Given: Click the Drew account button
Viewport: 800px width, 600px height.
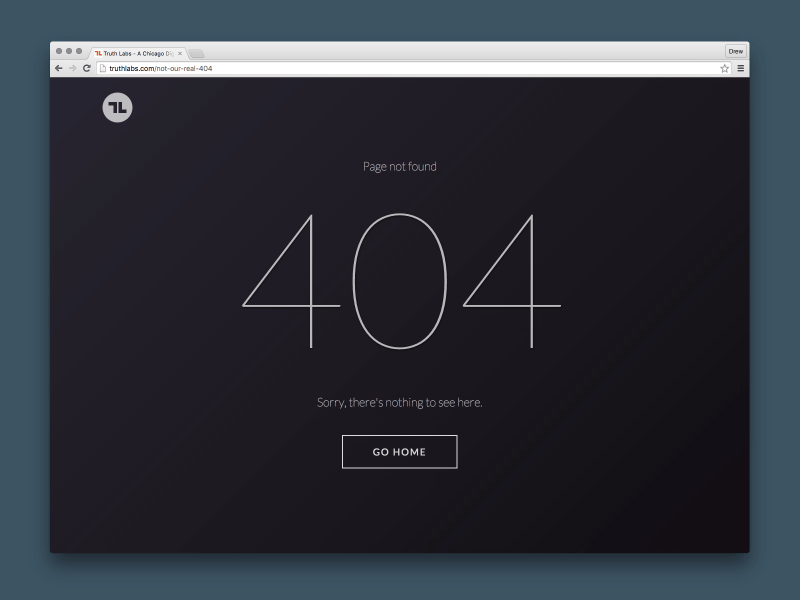Looking at the screenshot, I should coord(736,49).
